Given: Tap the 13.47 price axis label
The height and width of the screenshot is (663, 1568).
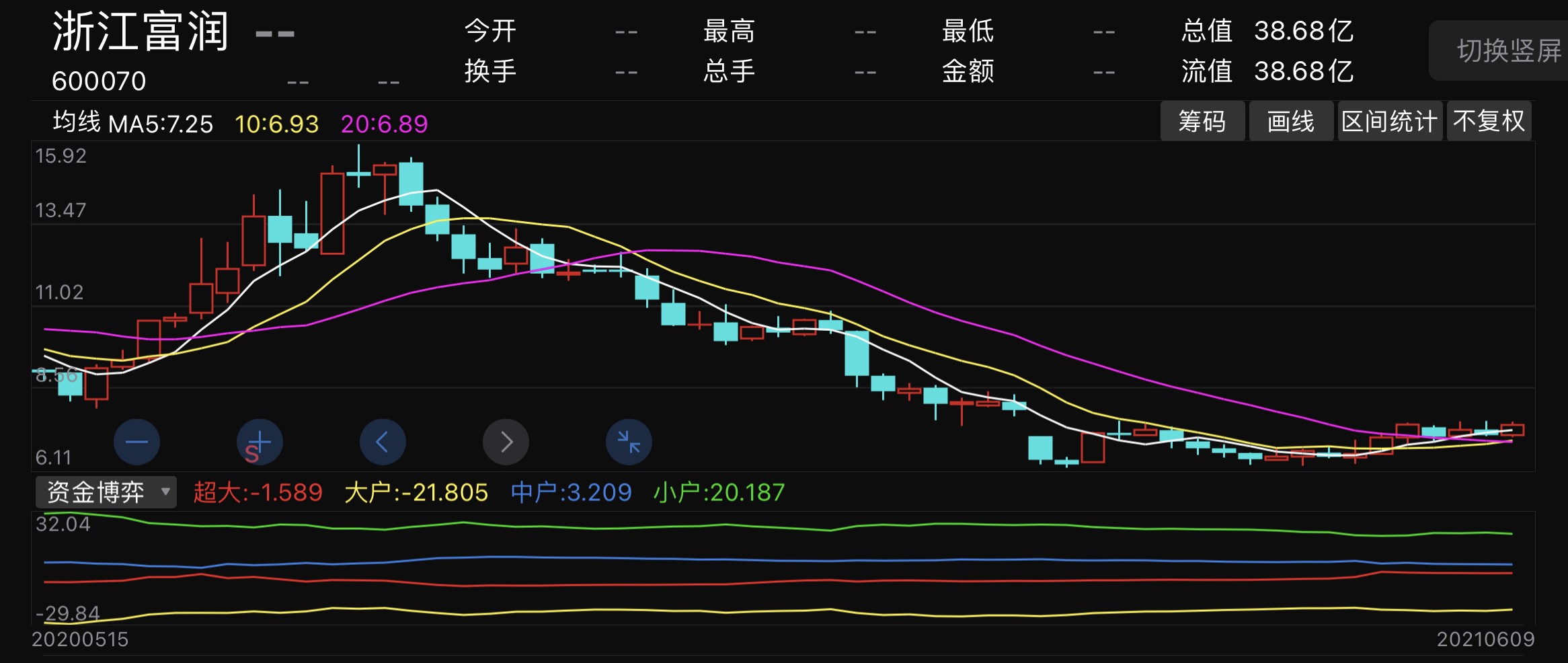Looking at the screenshot, I should click(61, 210).
